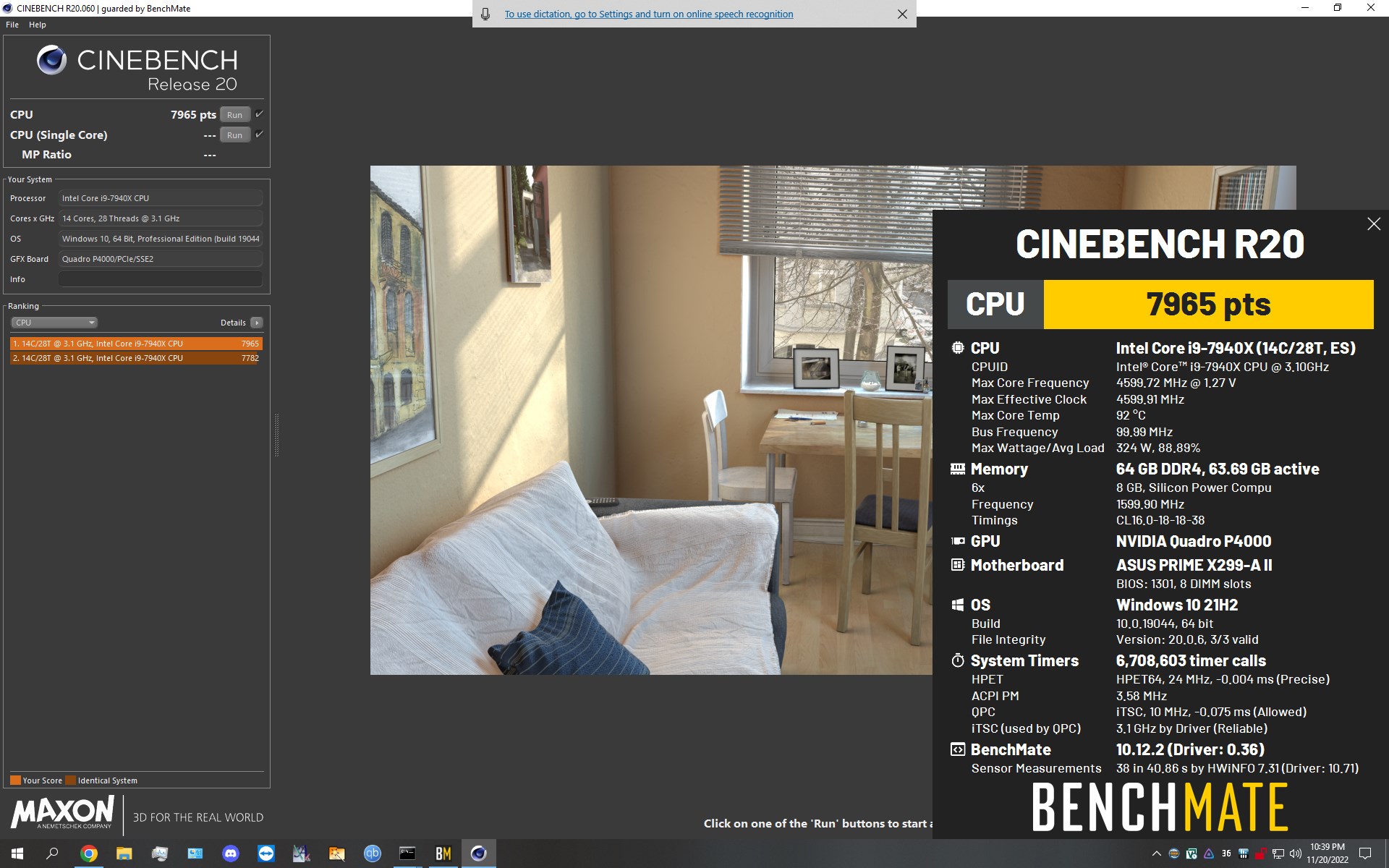
Task: Click the Motherboard icon in BenchMate panel
Action: tap(958, 565)
